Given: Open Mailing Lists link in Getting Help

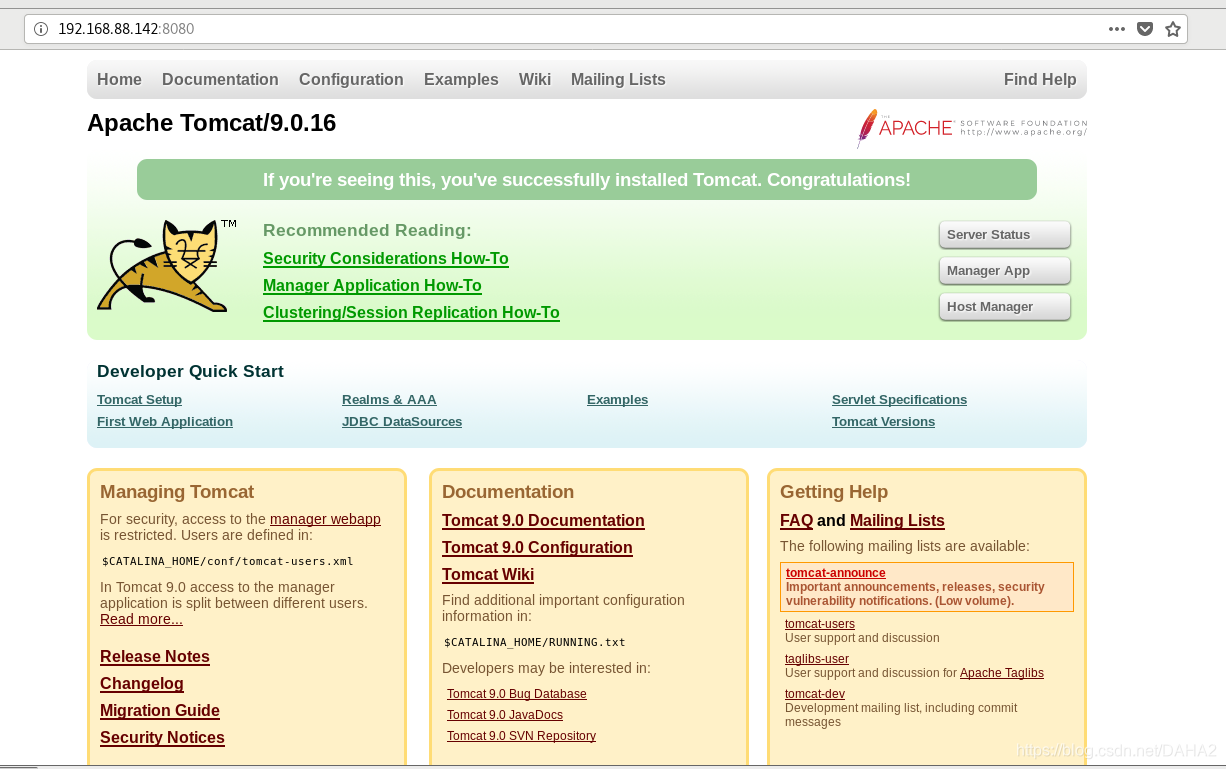Looking at the screenshot, I should click(897, 520).
